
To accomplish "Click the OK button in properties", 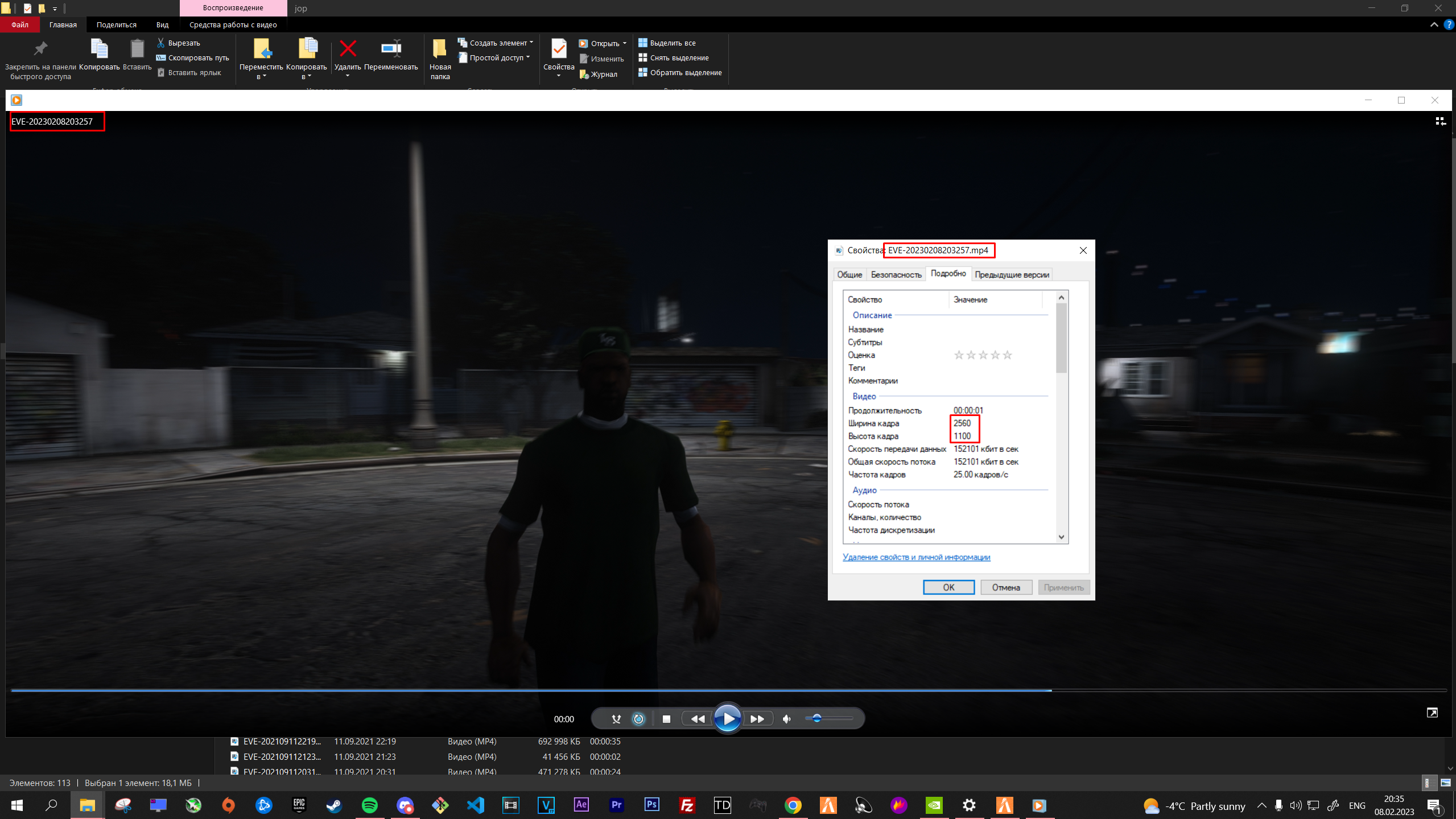I will pyautogui.click(x=948, y=587).
